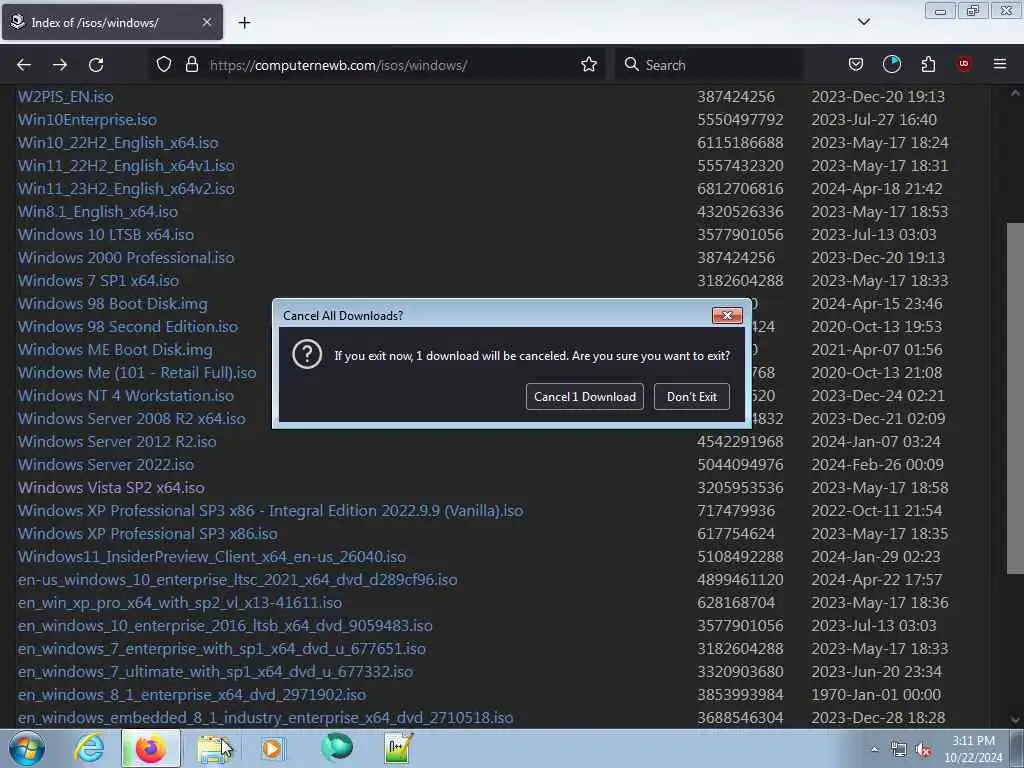Select the Index of /isos/windows/ tab
This screenshot has height=768, width=1024.
tap(112, 22)
